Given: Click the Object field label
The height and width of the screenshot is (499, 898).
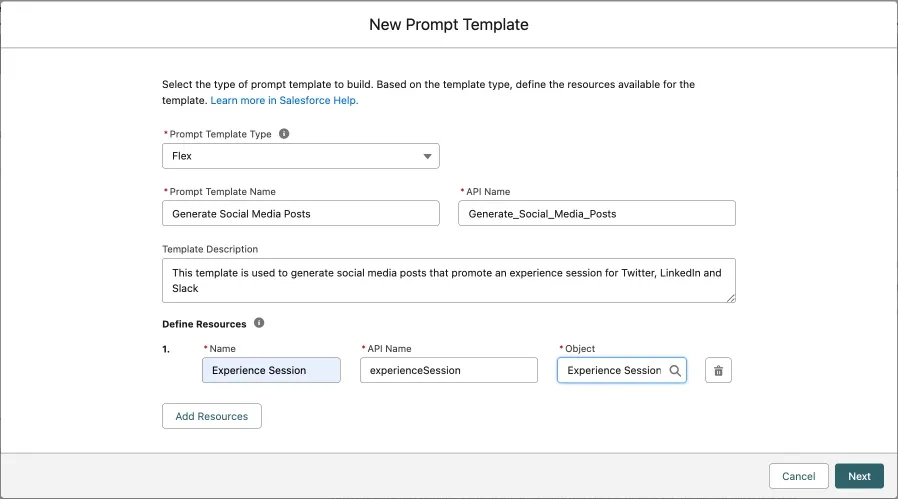Looking at the screenshot, I should (580, 349).
